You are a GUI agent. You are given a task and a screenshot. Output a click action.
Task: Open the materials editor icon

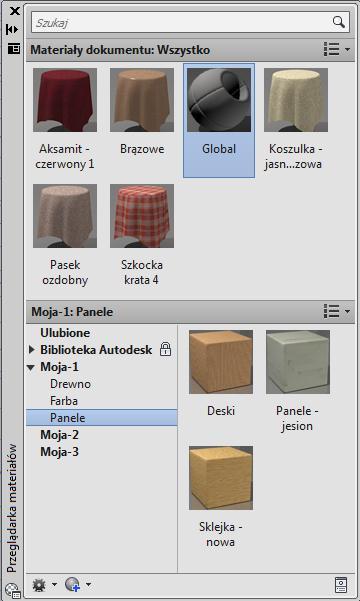(x=341, y=585)
